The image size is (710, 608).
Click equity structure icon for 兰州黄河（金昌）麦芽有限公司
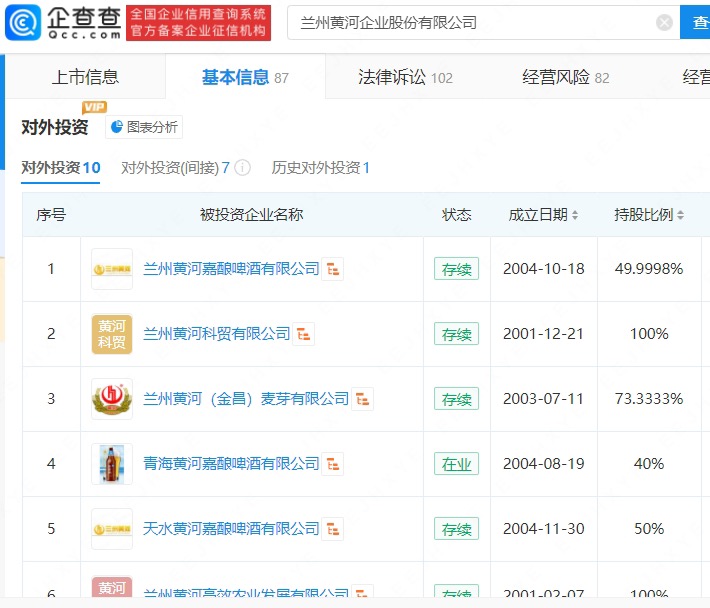[x=363, y=399]
